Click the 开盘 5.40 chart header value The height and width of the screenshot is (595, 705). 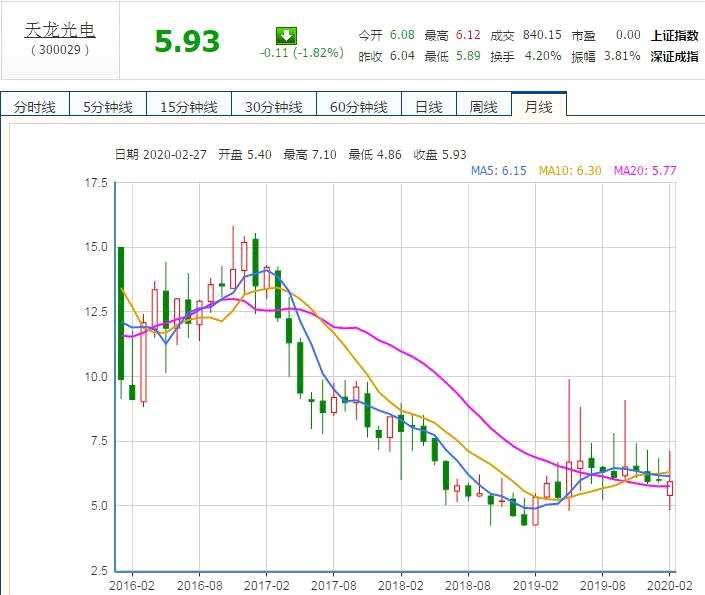click(x=245, y=155)
